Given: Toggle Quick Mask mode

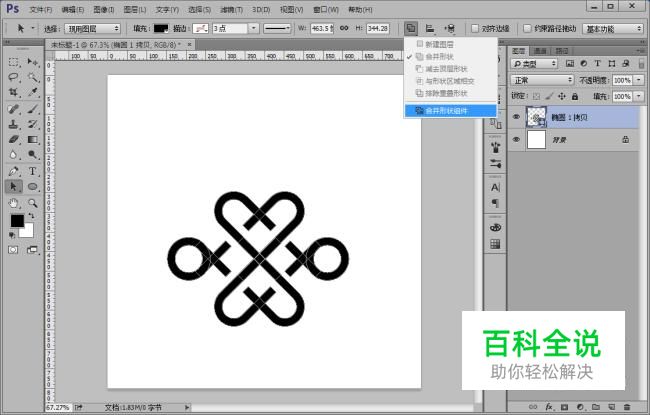Looking at the screenshot, I should 13,250.
